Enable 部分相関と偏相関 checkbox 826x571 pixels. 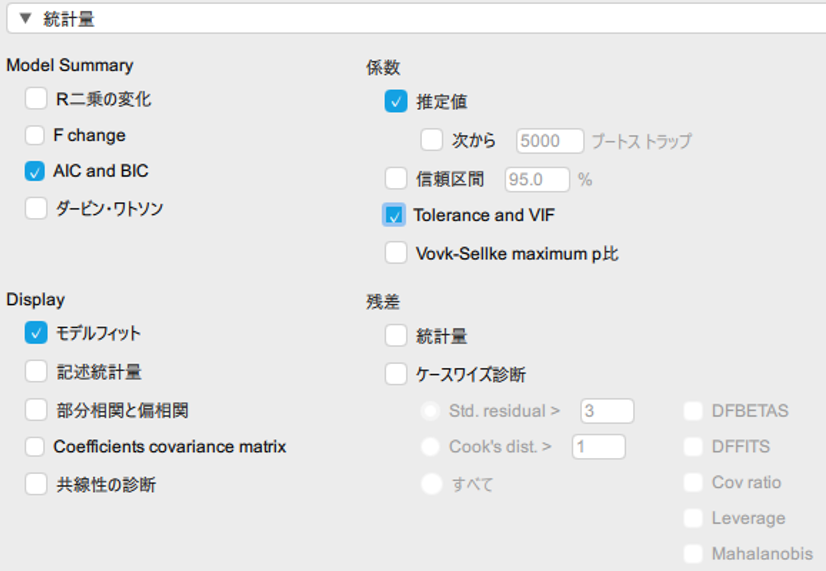click(36, 409)
